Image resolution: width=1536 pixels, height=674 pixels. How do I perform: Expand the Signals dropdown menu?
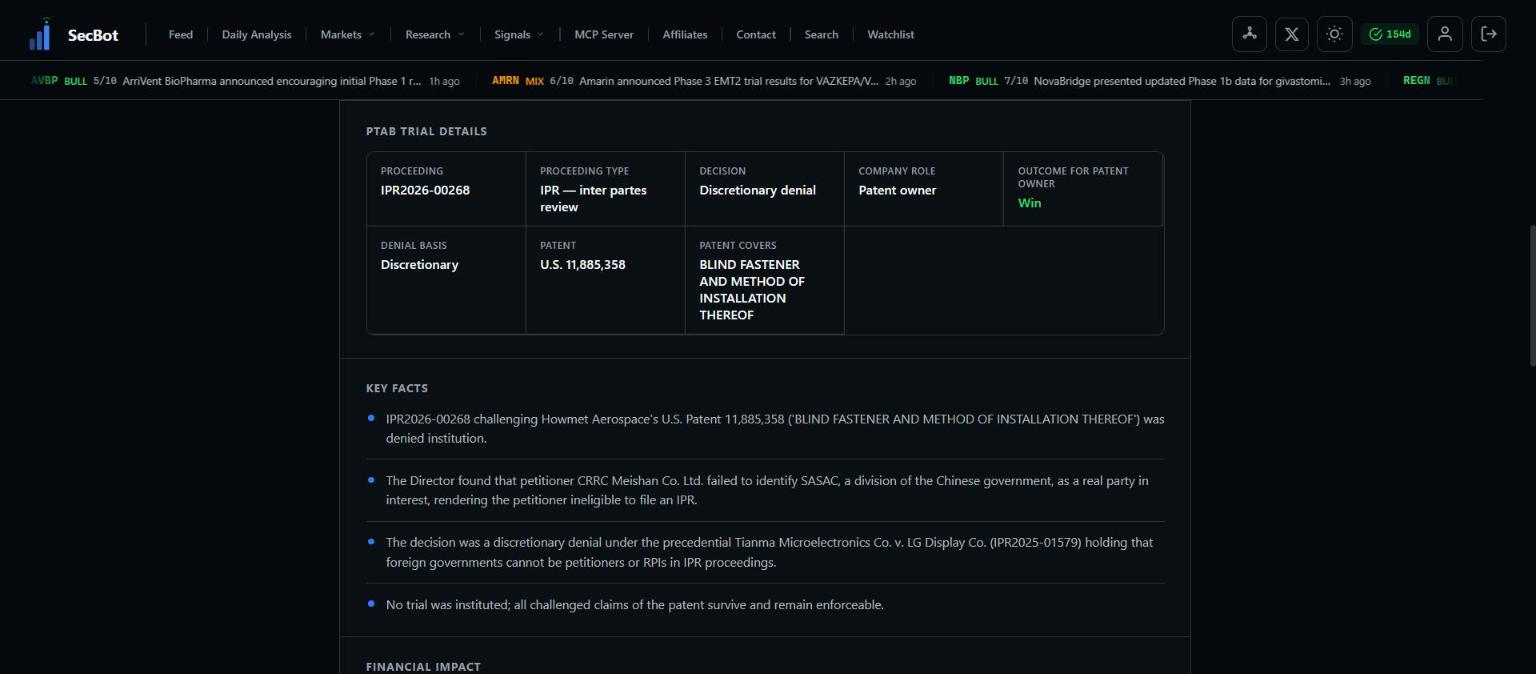tap(519, 34)
